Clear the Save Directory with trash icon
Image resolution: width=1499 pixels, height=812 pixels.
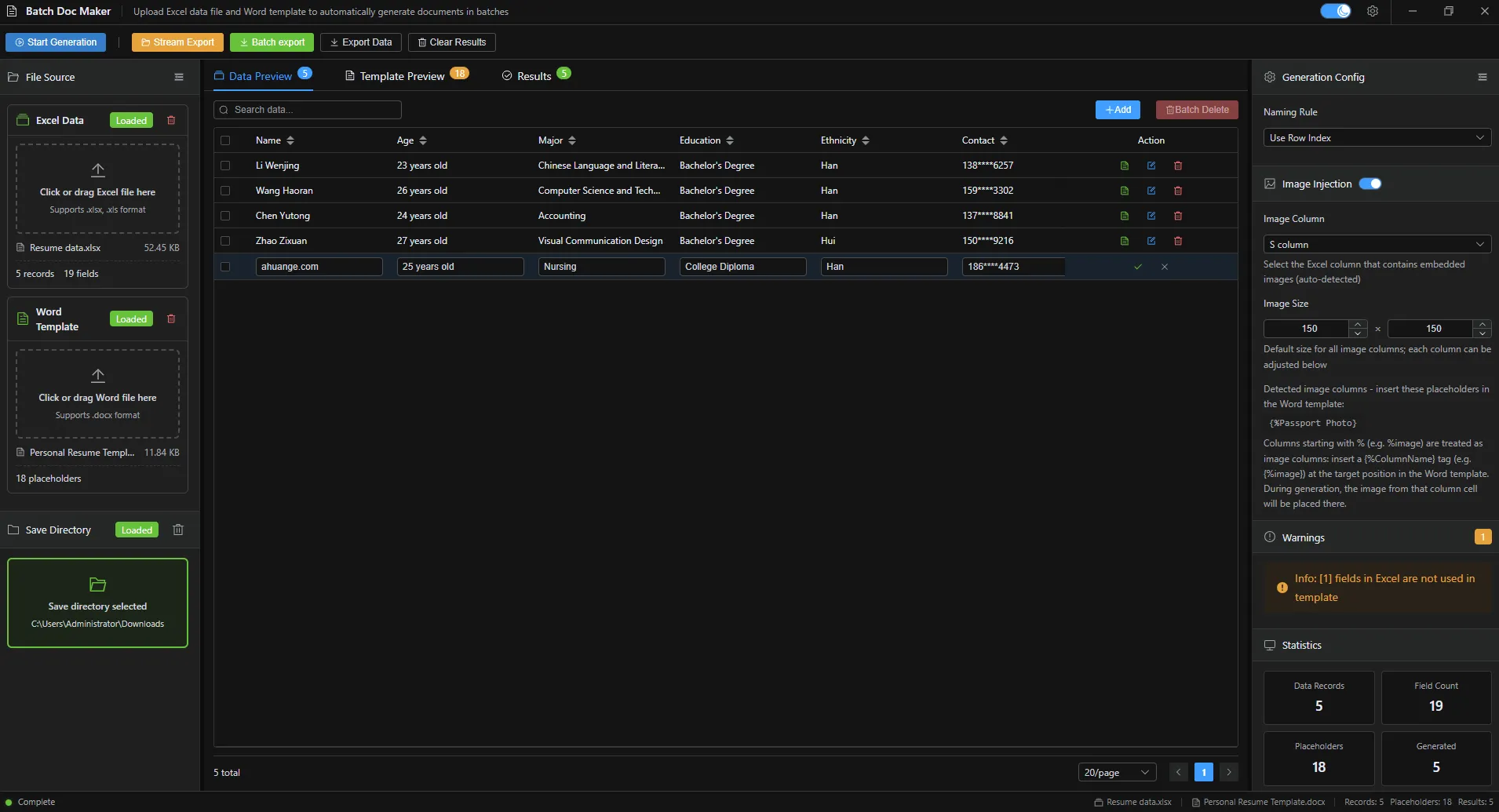178,530
